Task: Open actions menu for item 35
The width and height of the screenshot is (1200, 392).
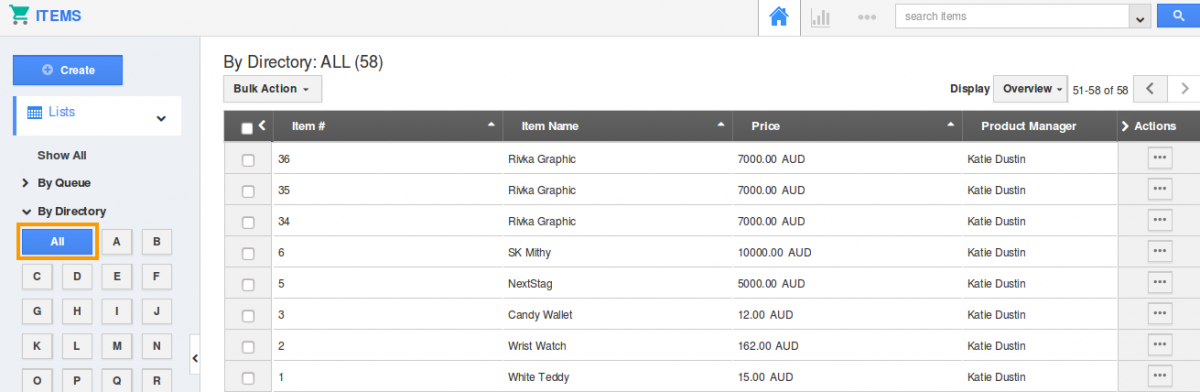Action: click(1160, 189)
